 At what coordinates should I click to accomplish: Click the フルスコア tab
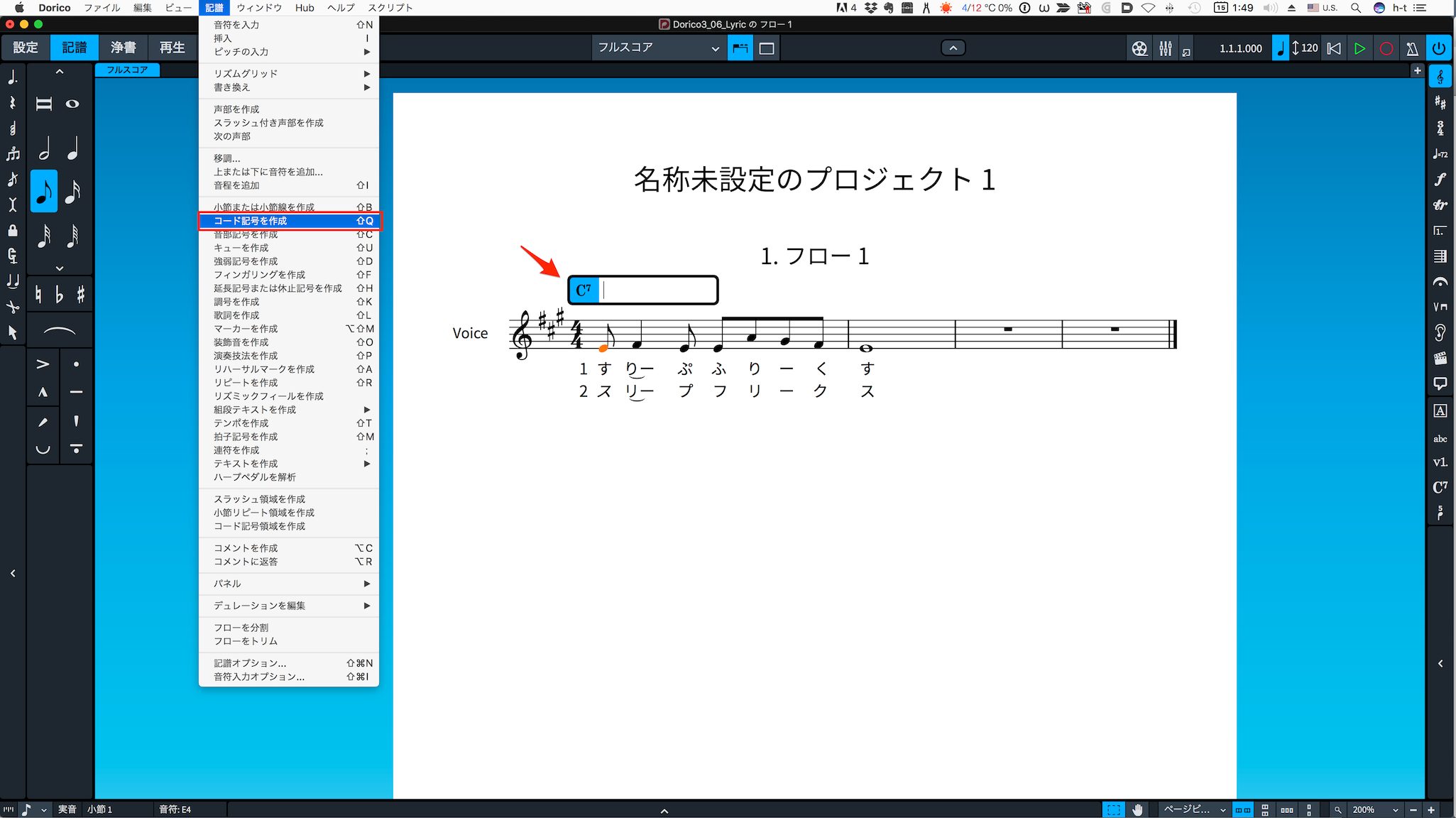tap(128, 70)
